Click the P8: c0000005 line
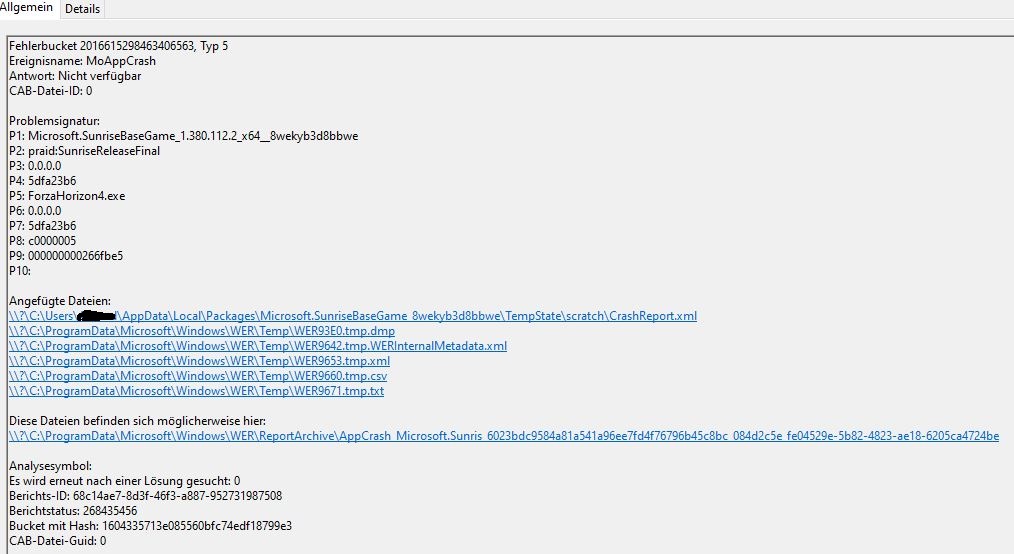The image size is (1014, 554). tap(43, 240)
